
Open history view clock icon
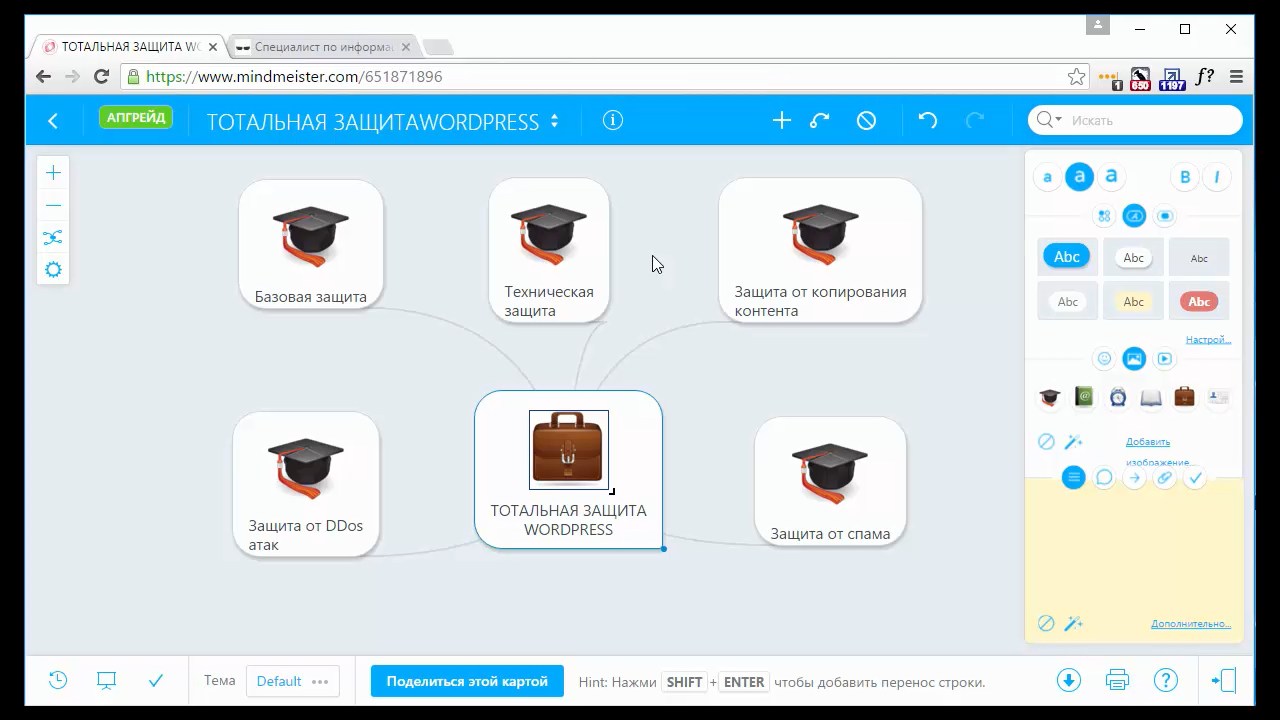click(58, 680)
